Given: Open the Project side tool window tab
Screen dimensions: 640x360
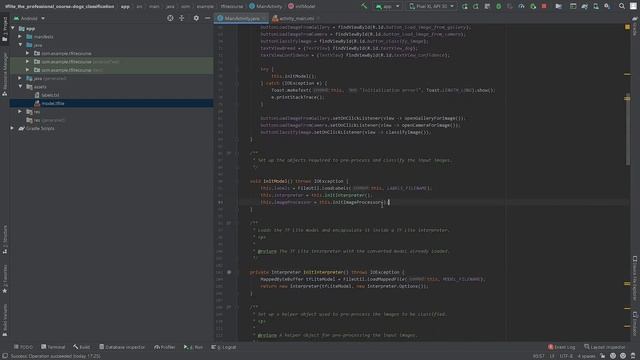Looking at the screenshot, I should pyautogui.click(x=4, y=29).
